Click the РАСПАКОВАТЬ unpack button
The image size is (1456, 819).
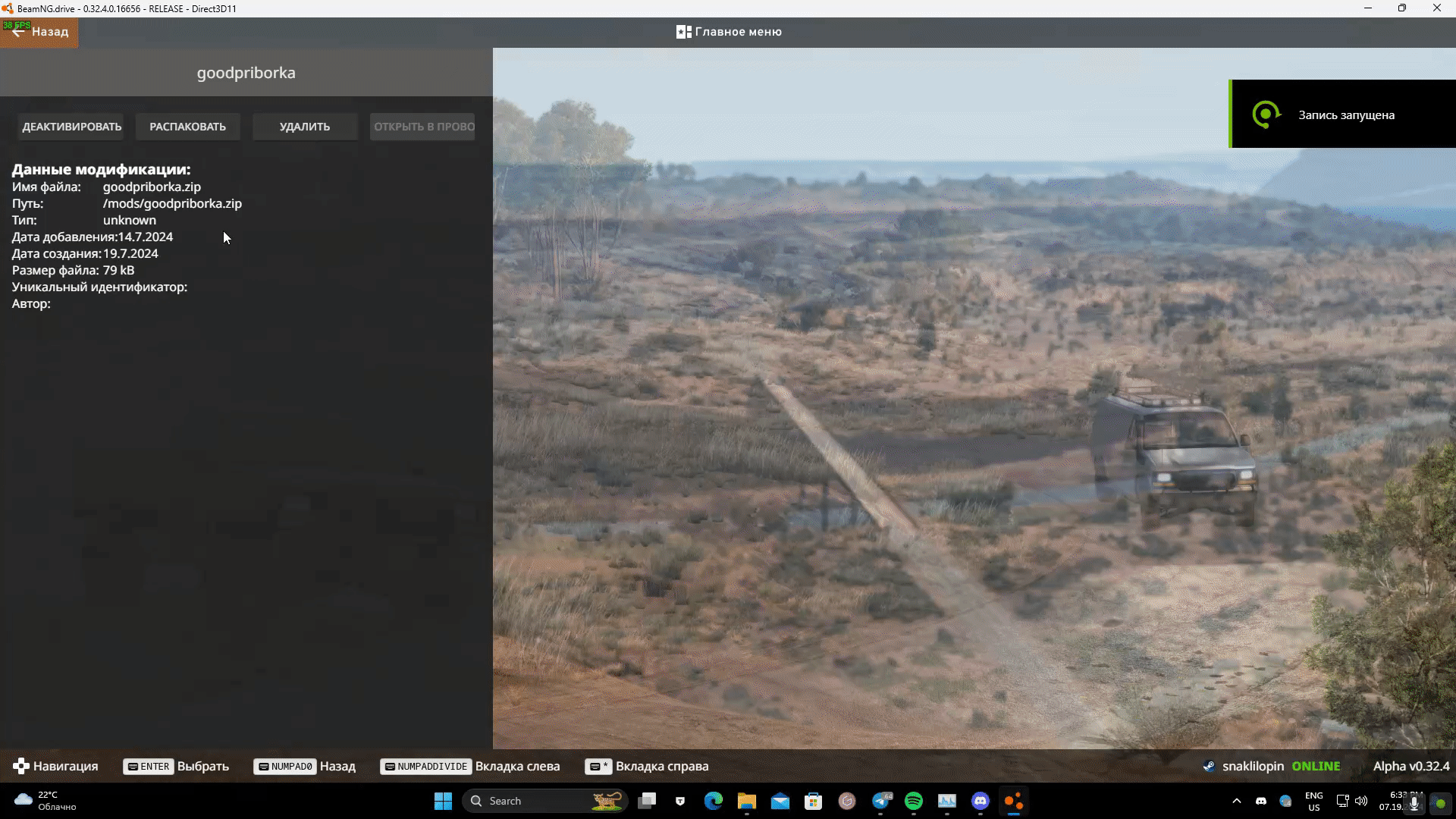point(187,127)
